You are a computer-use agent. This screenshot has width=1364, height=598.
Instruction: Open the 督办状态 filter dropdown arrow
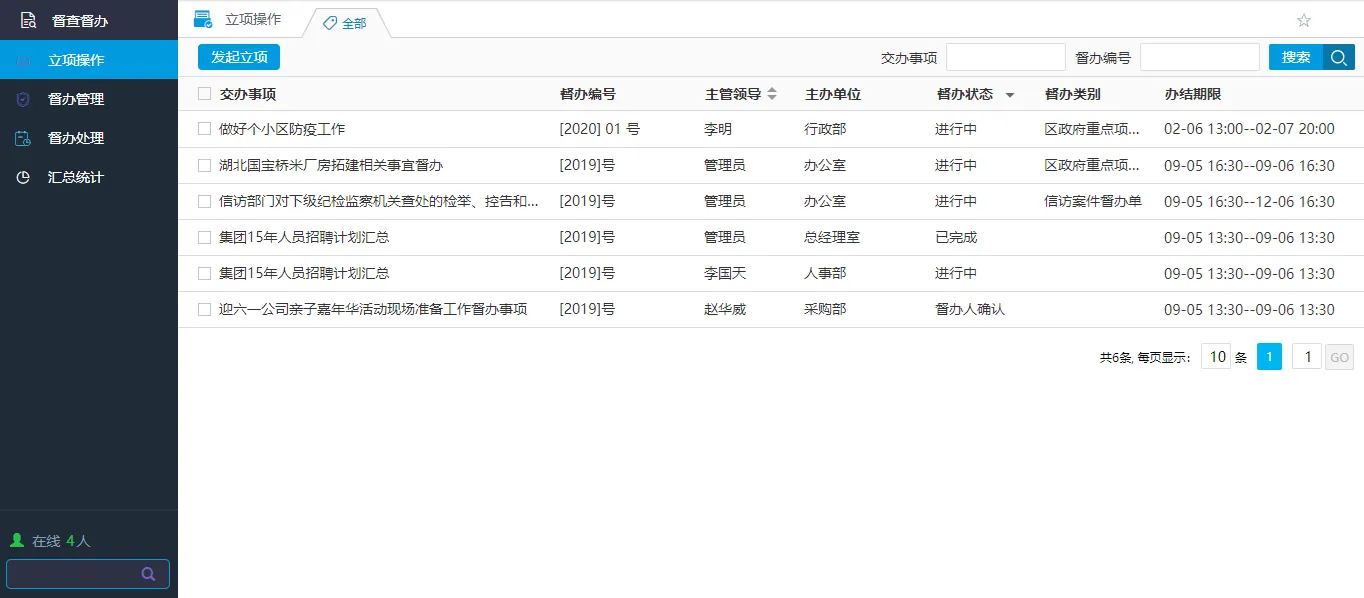click(1009, 95)
